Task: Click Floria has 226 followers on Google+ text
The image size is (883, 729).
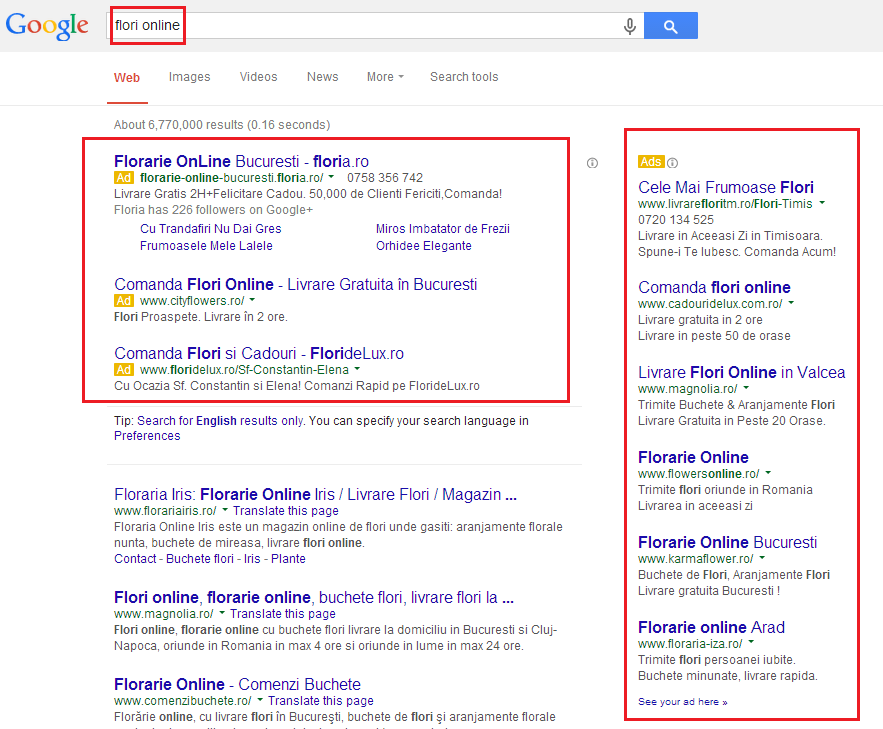Action: click(x=213, y=210)
